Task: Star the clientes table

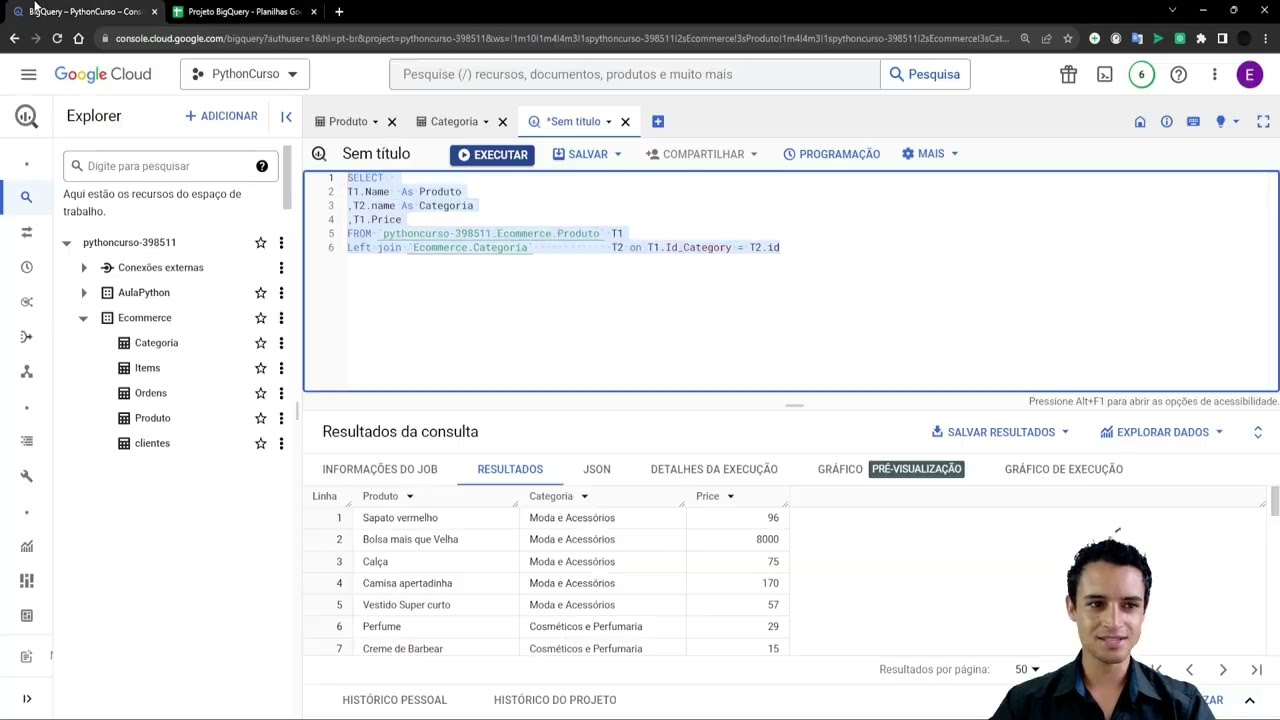Action: coord(260,443)
